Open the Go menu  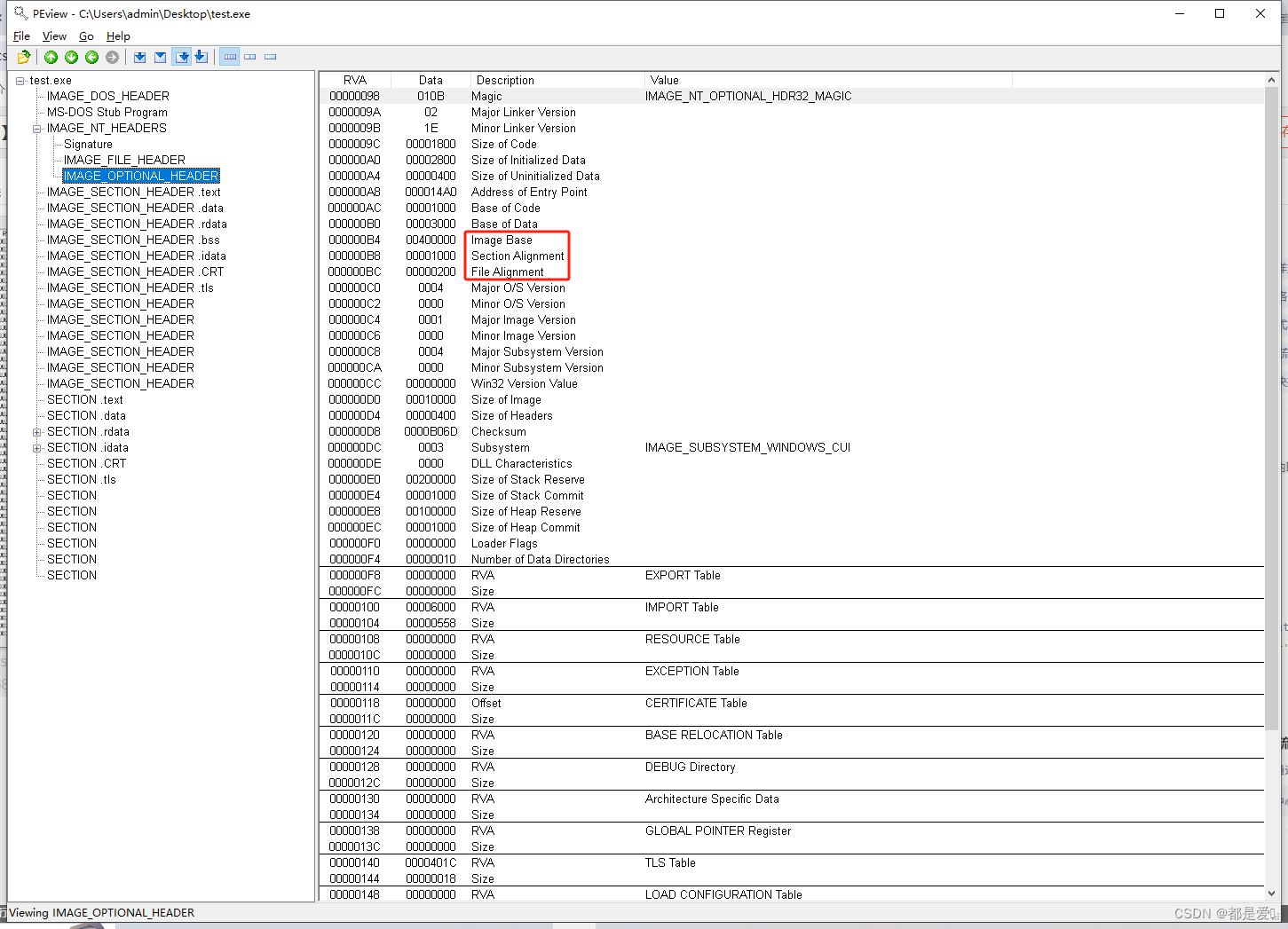click(x=86, y=36)
